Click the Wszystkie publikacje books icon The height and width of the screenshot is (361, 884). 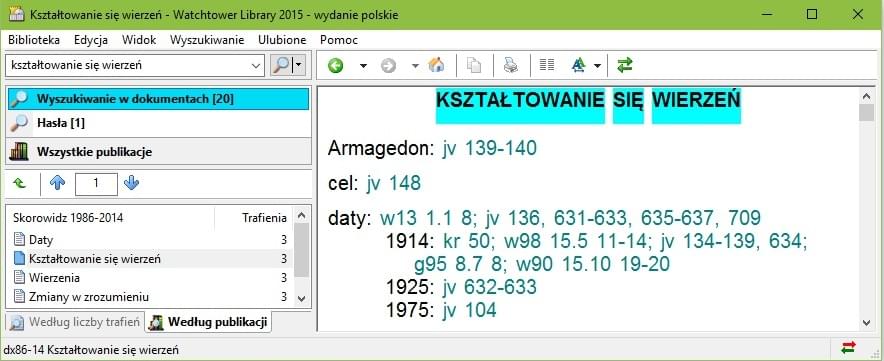[x=19, y=152]
